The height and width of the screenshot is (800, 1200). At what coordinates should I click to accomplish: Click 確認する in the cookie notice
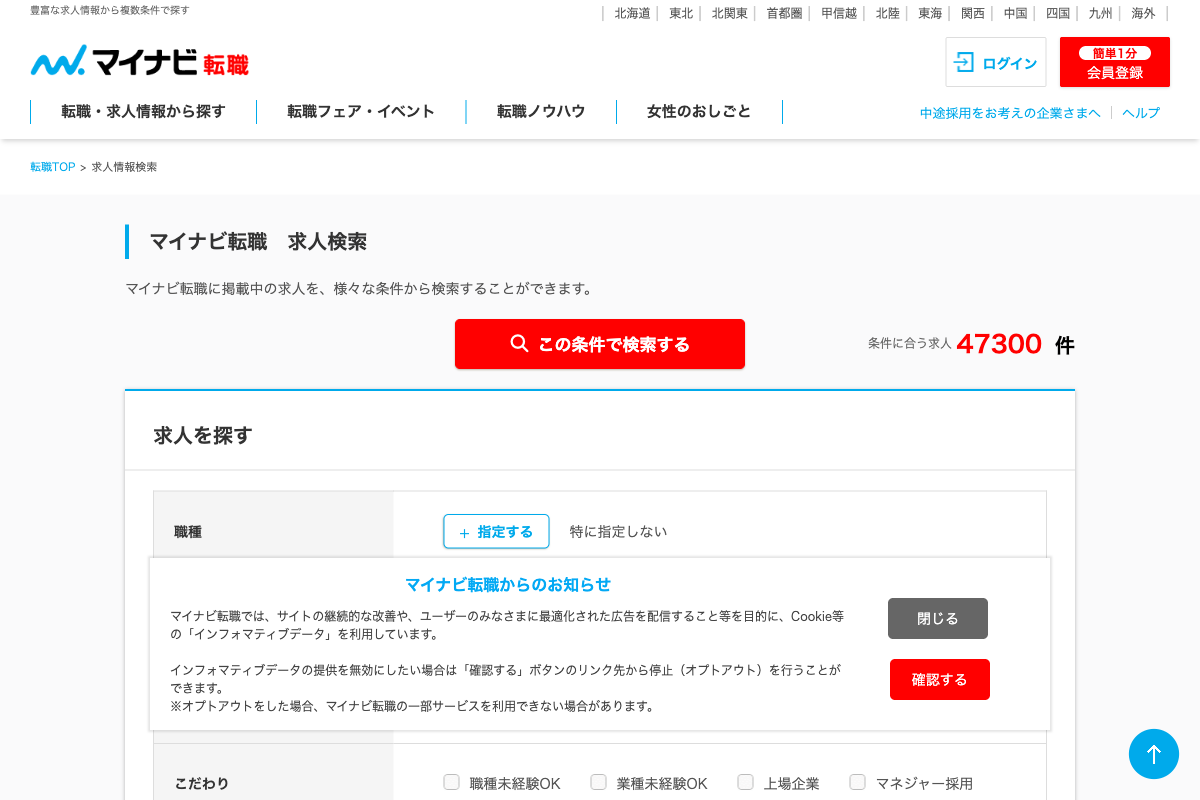point(939,680)
